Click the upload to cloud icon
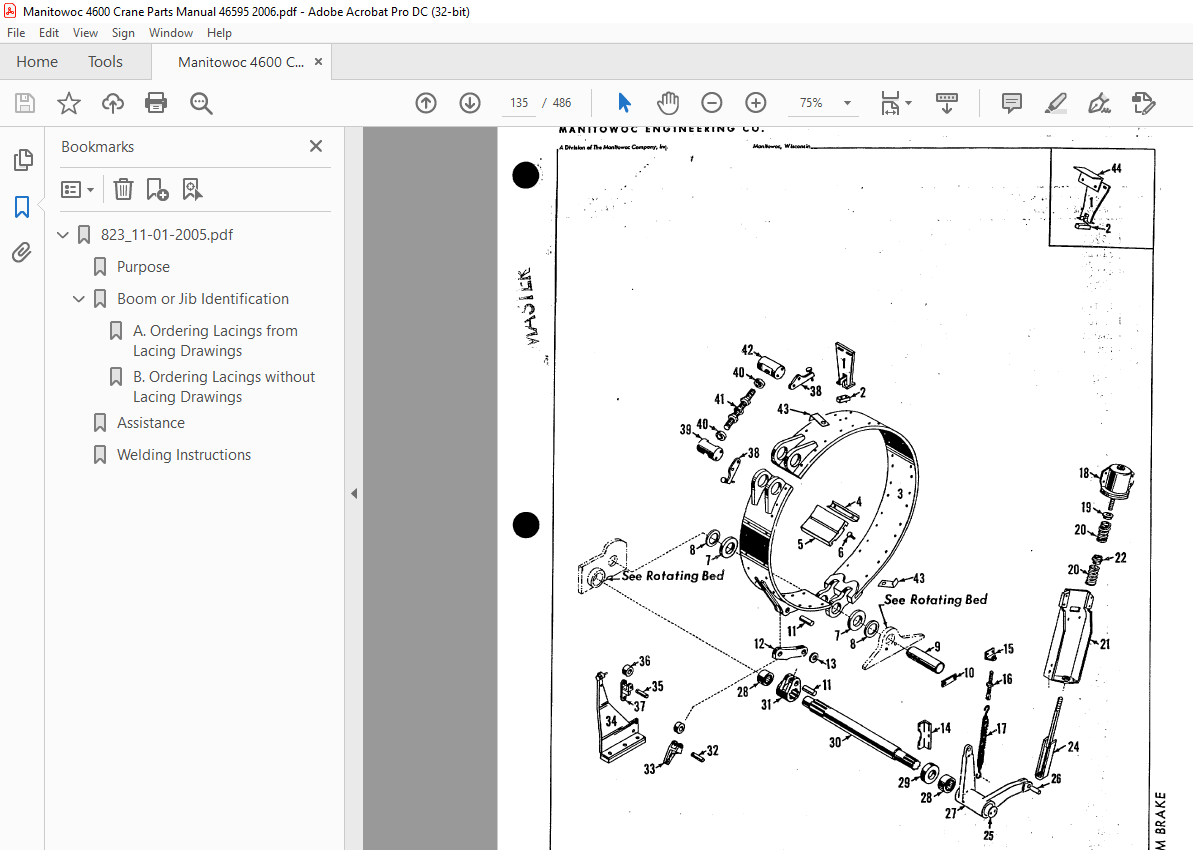This screenshot has height=850, width=1193. tap(113, 103)
